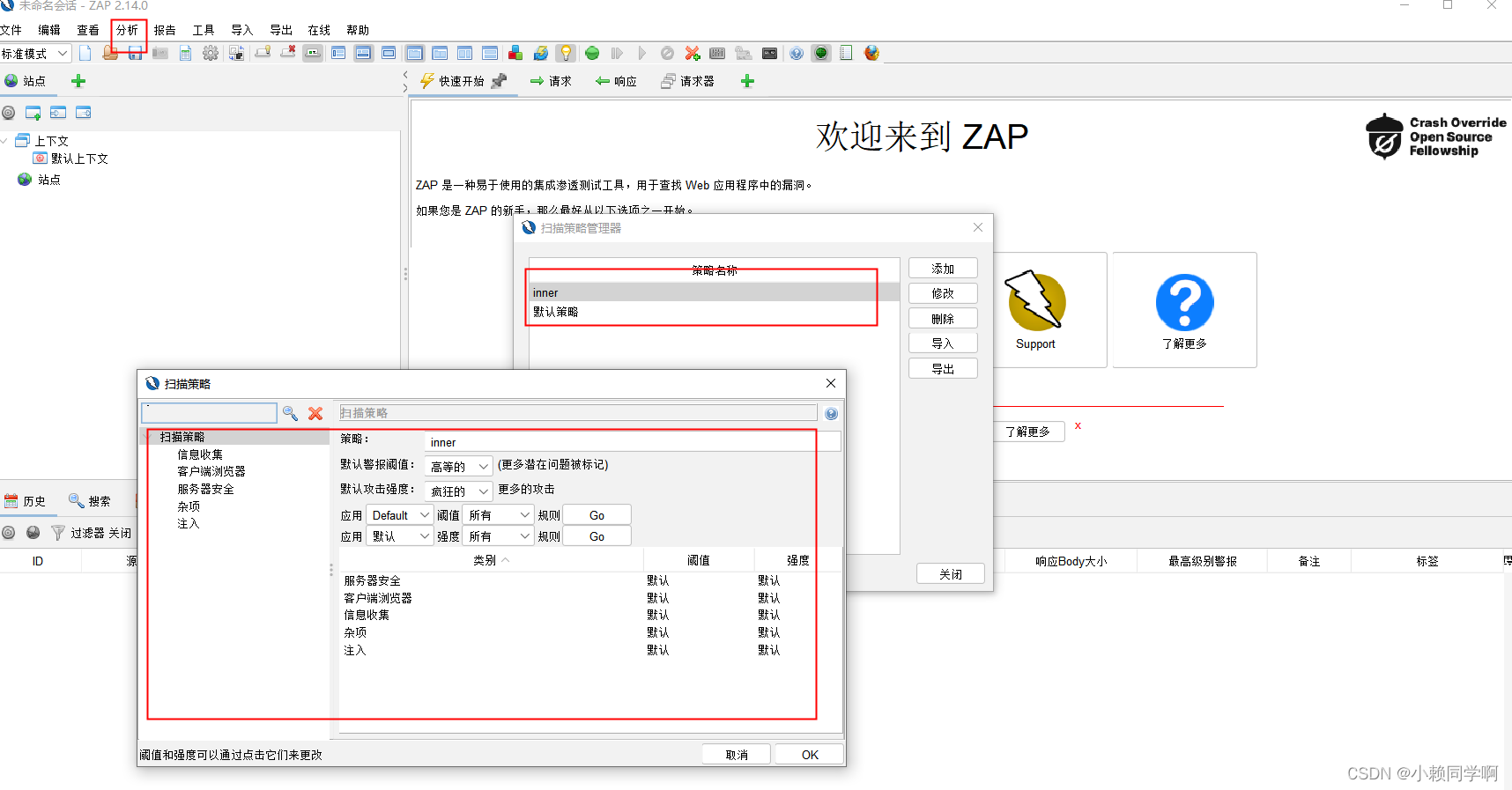Click the import context icon in Sites toolbar
Viewport: 1512px width, 790px height.
pyautogui.click(x=58, y=113)
